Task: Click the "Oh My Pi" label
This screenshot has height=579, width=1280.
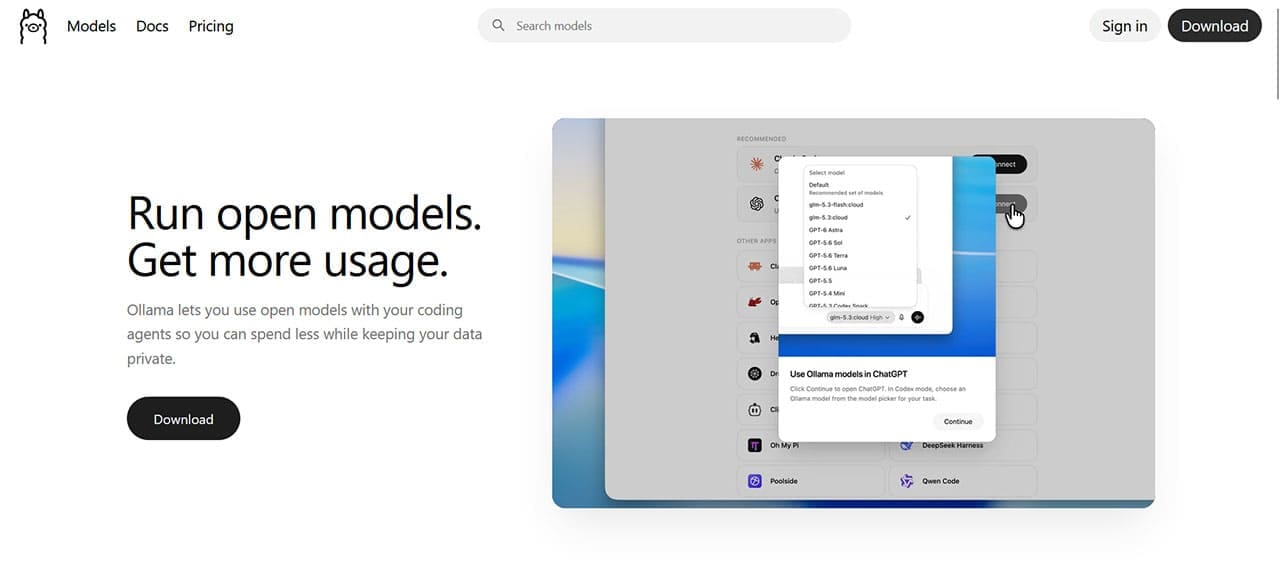Action: (x=784, y=445)
